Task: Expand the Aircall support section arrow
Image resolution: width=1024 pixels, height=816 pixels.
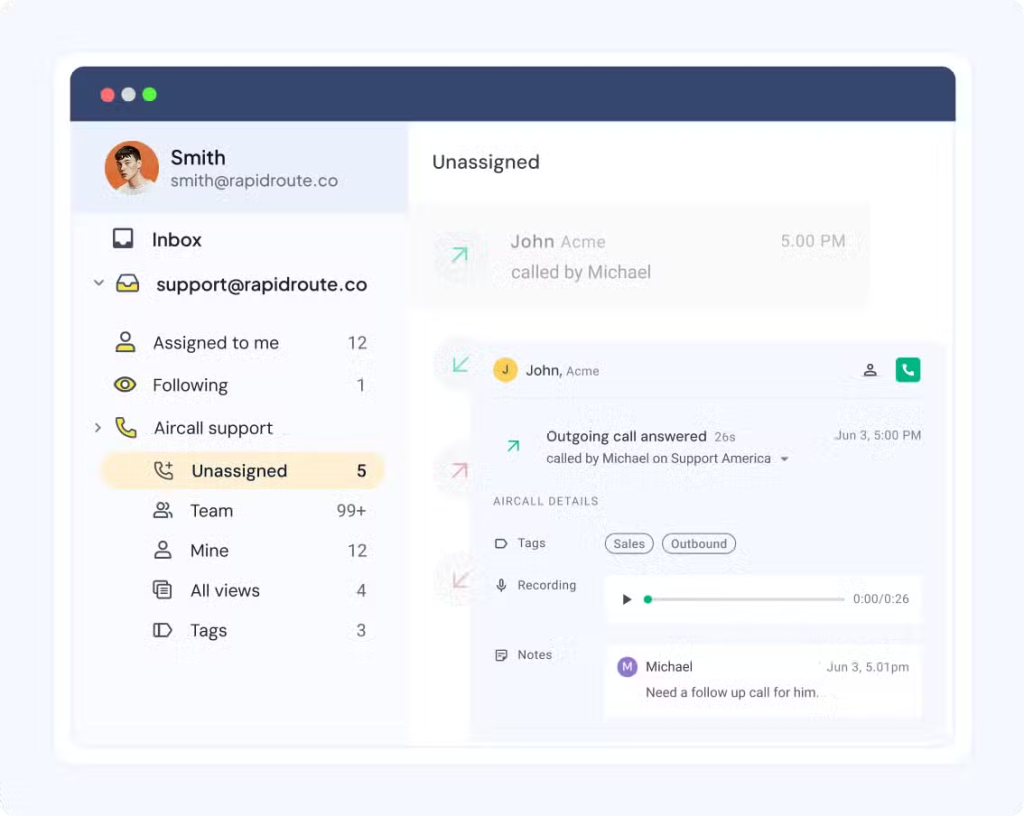Action: click(x=97, y=427)
